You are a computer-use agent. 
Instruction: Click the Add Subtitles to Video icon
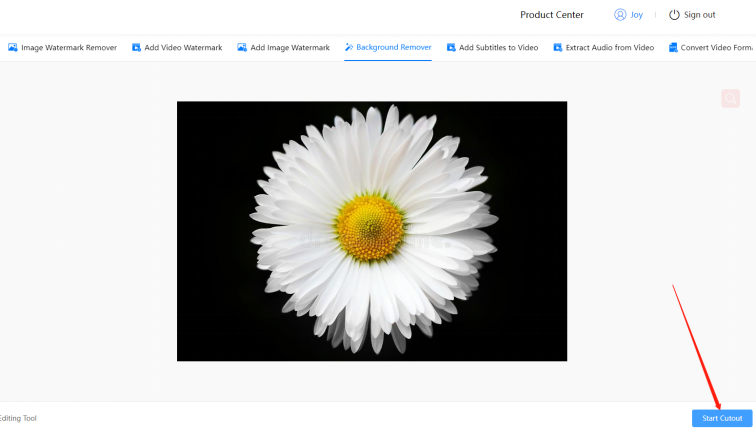point(451,48)
